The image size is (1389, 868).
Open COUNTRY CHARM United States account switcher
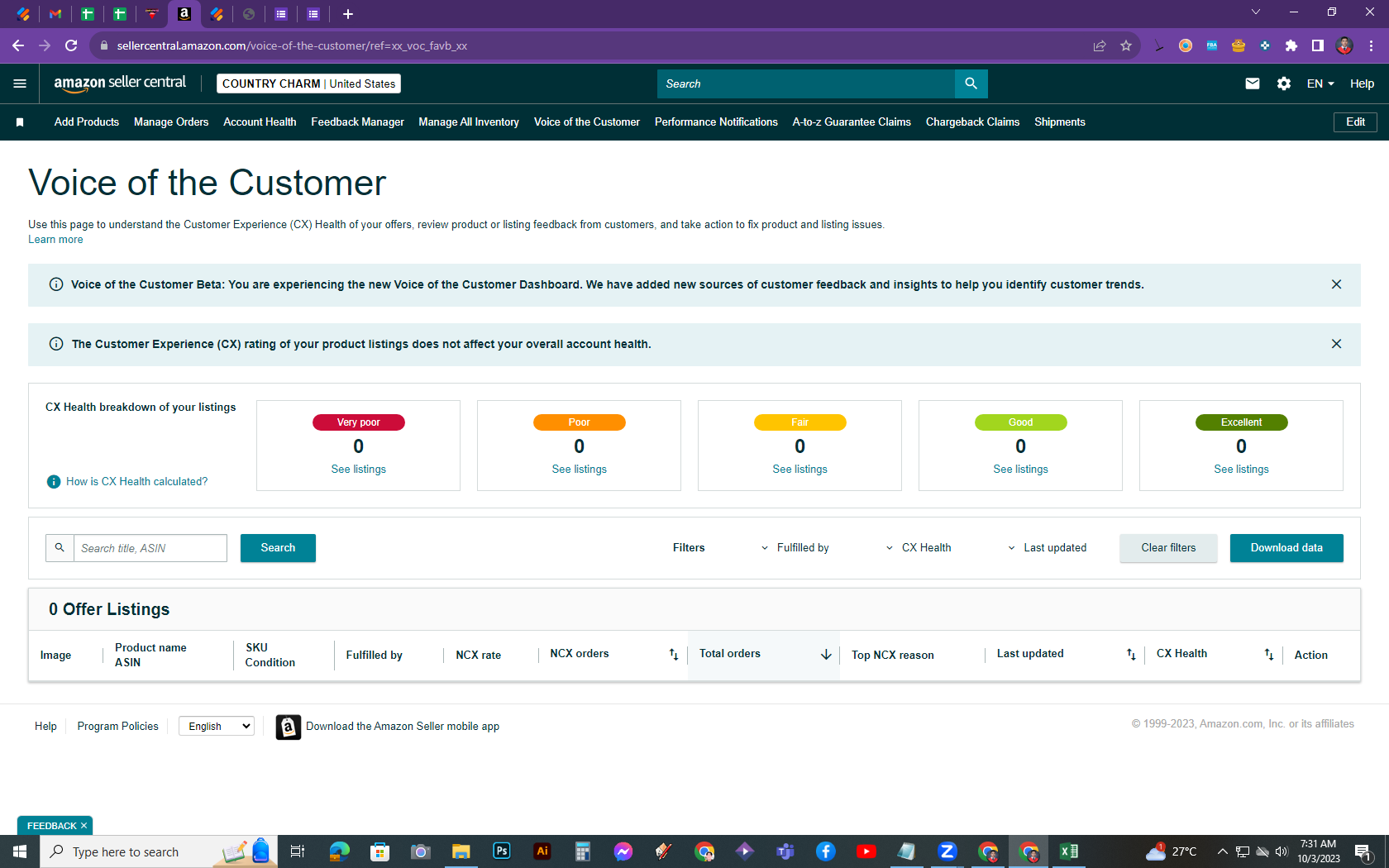pos(309,83)
